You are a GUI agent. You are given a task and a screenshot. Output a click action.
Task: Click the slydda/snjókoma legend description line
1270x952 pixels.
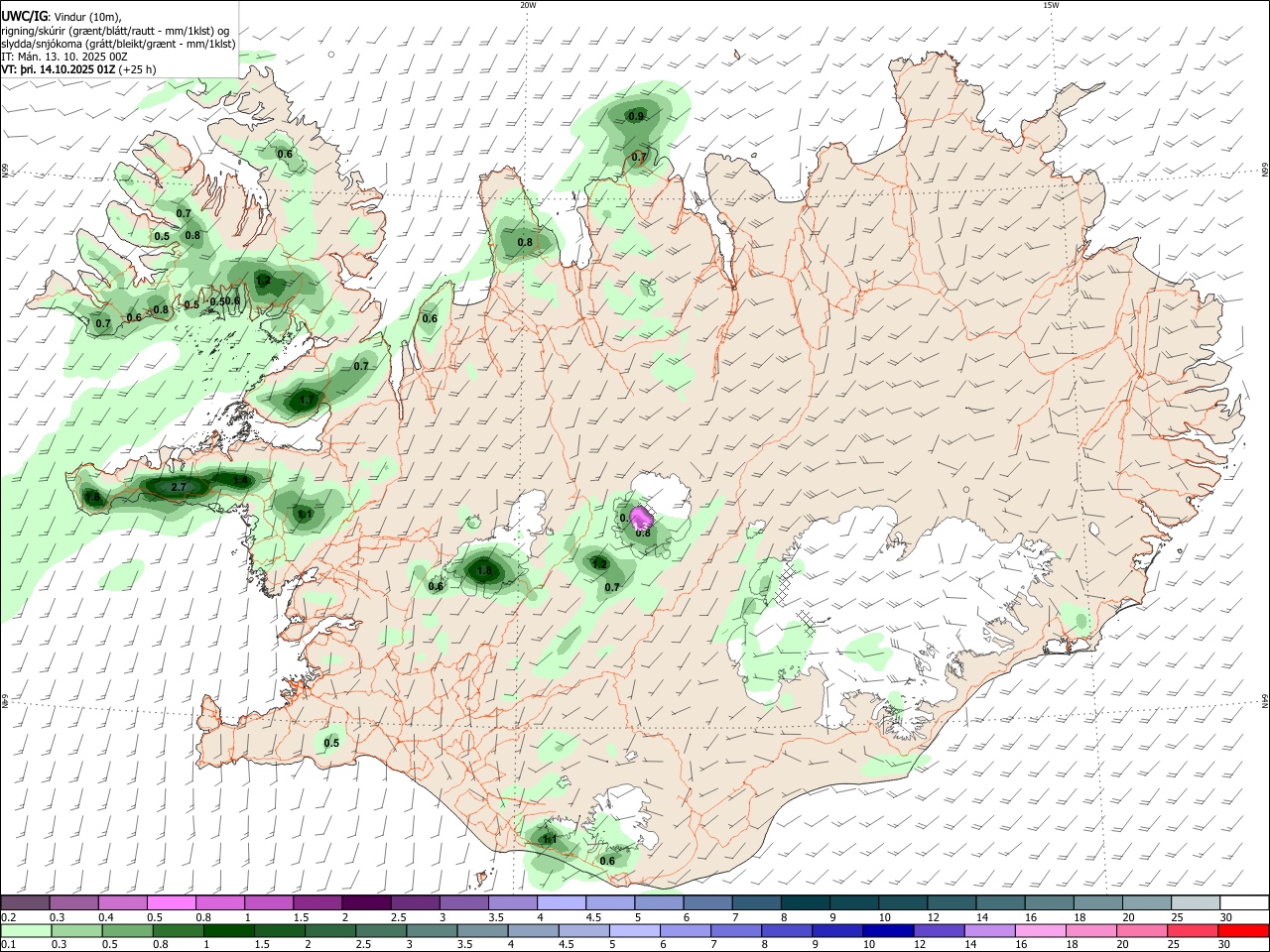(118, 44)
